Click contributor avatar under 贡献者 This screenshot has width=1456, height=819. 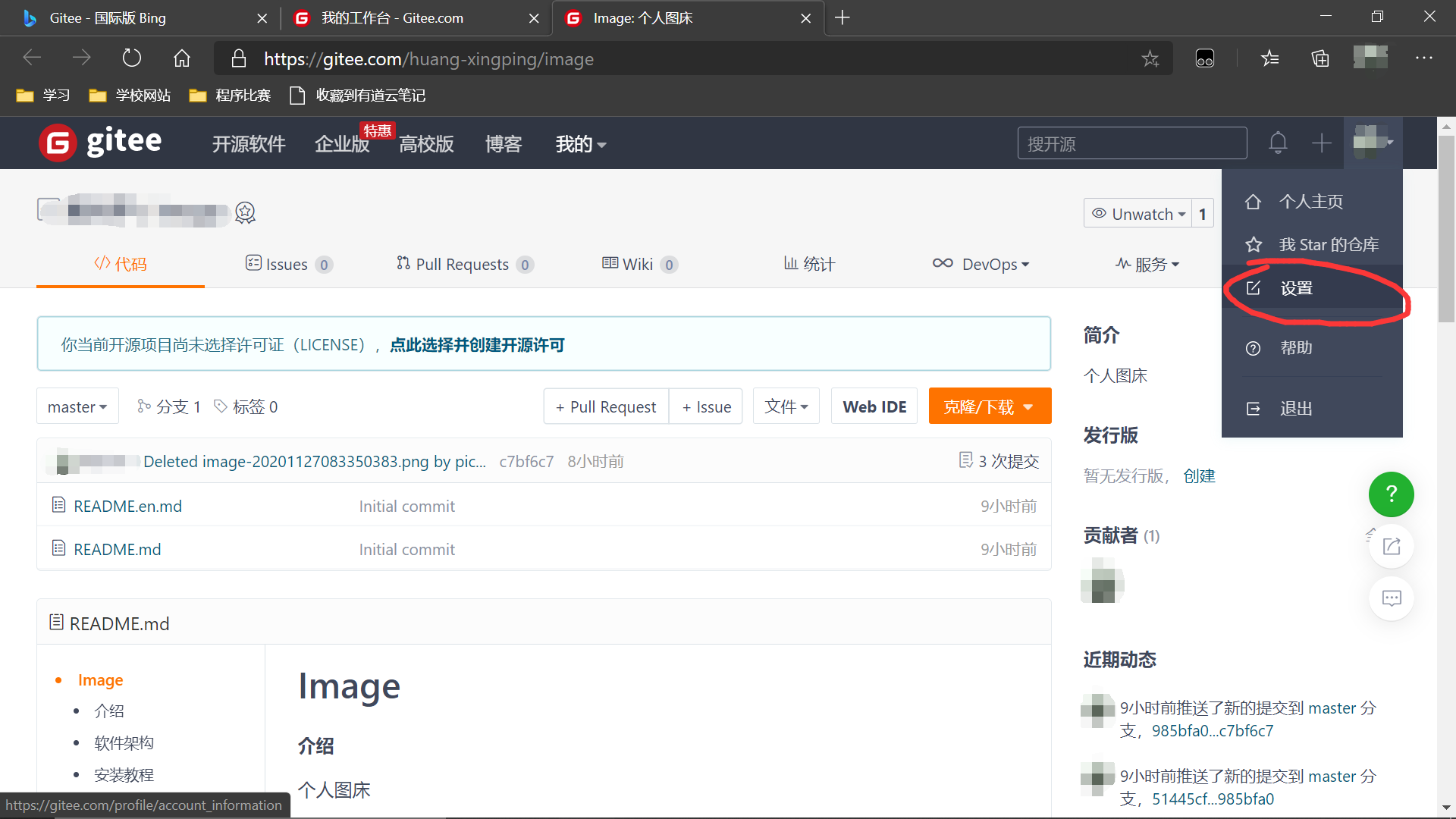tap(1103, 580)
